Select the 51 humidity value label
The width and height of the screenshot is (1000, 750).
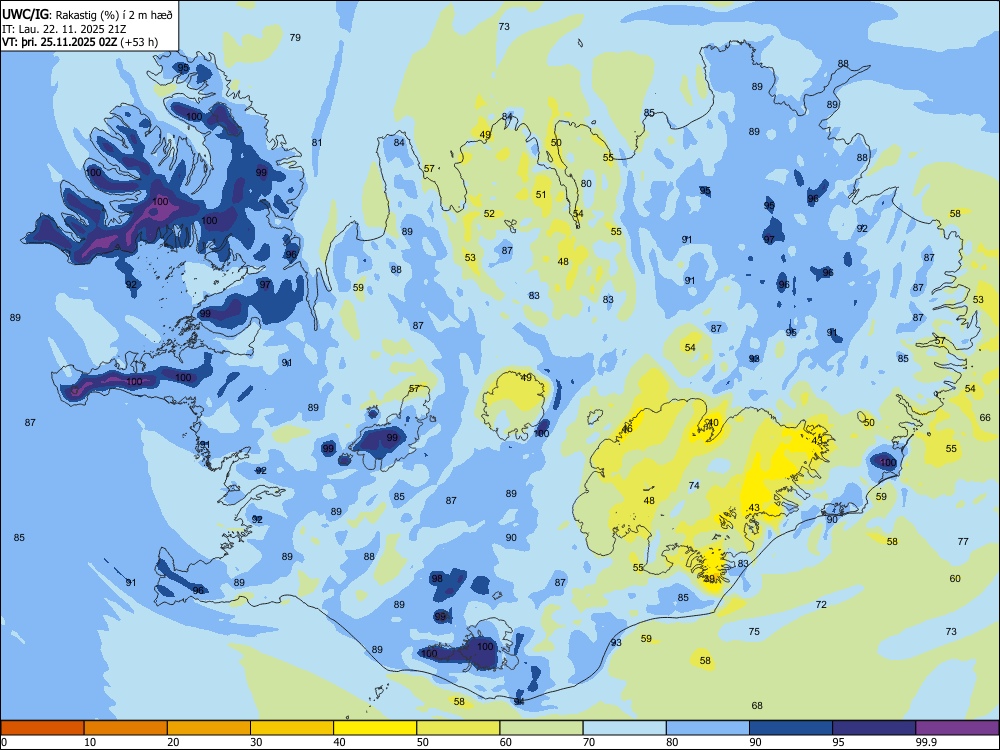tap(541, 195)
